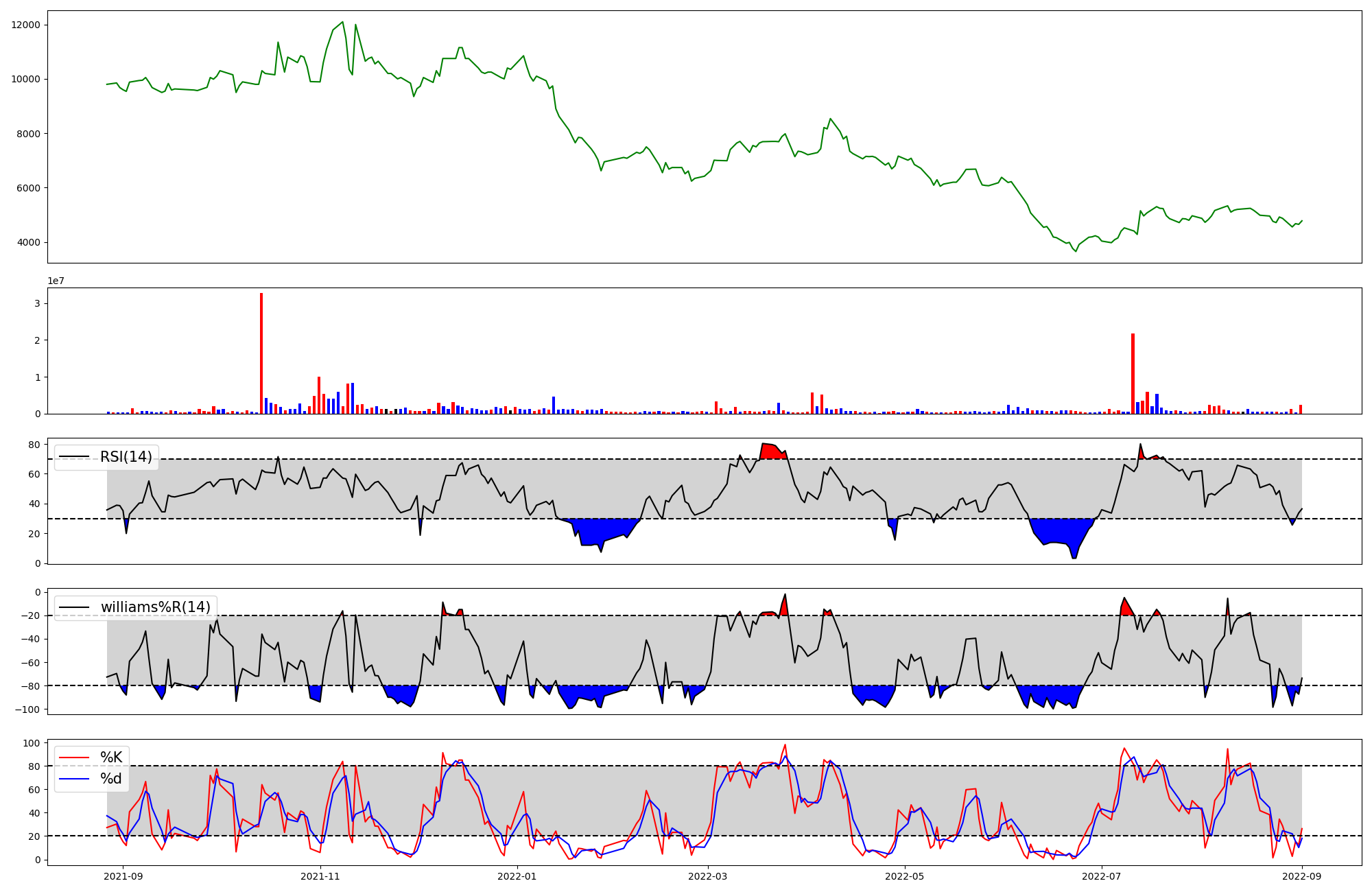Image resolution: width=1372 pixels, height=892 pixels.
Task: Click the 2021-11 x-axis tick label
Action: point(320,876)
